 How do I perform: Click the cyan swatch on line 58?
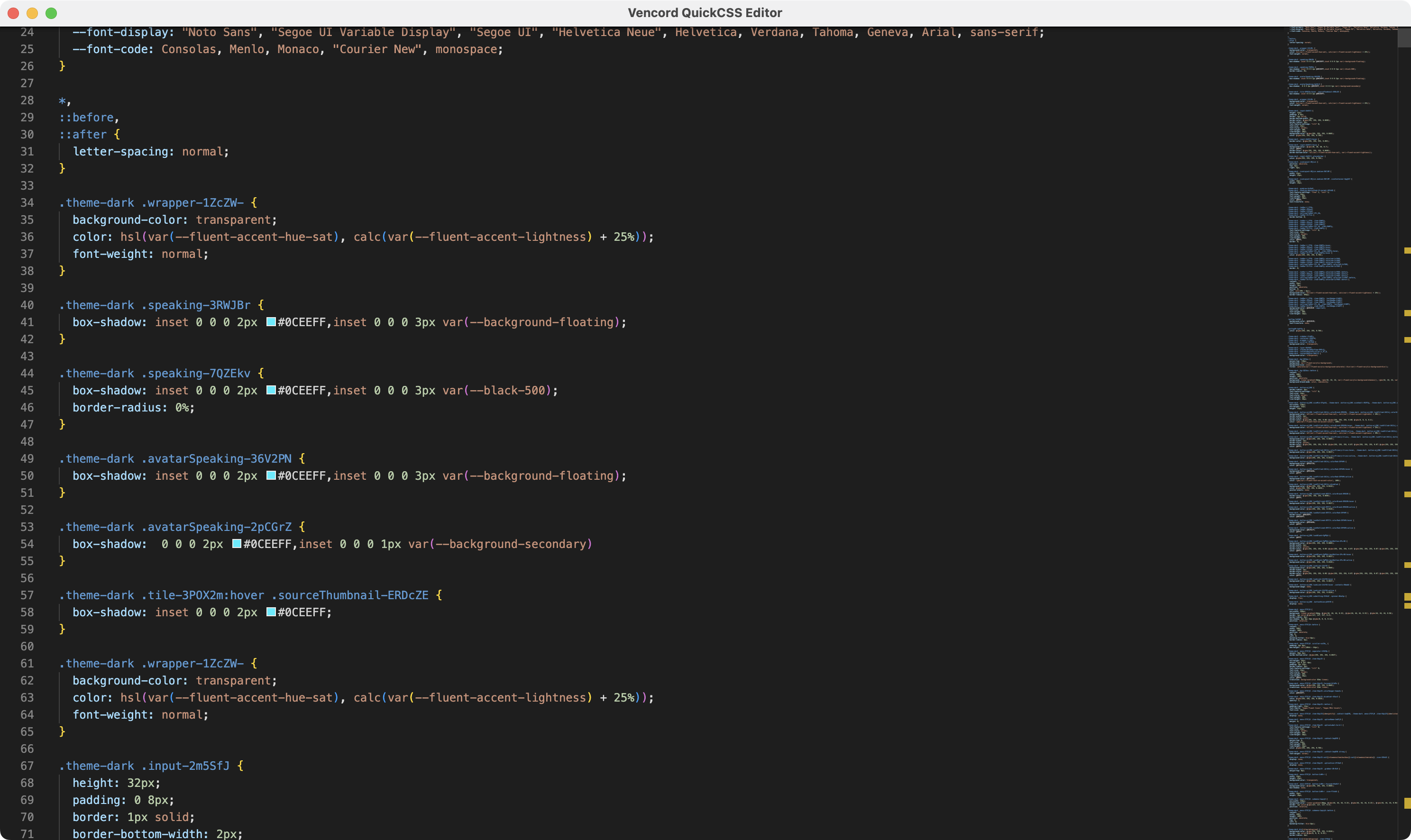[271, 612]
